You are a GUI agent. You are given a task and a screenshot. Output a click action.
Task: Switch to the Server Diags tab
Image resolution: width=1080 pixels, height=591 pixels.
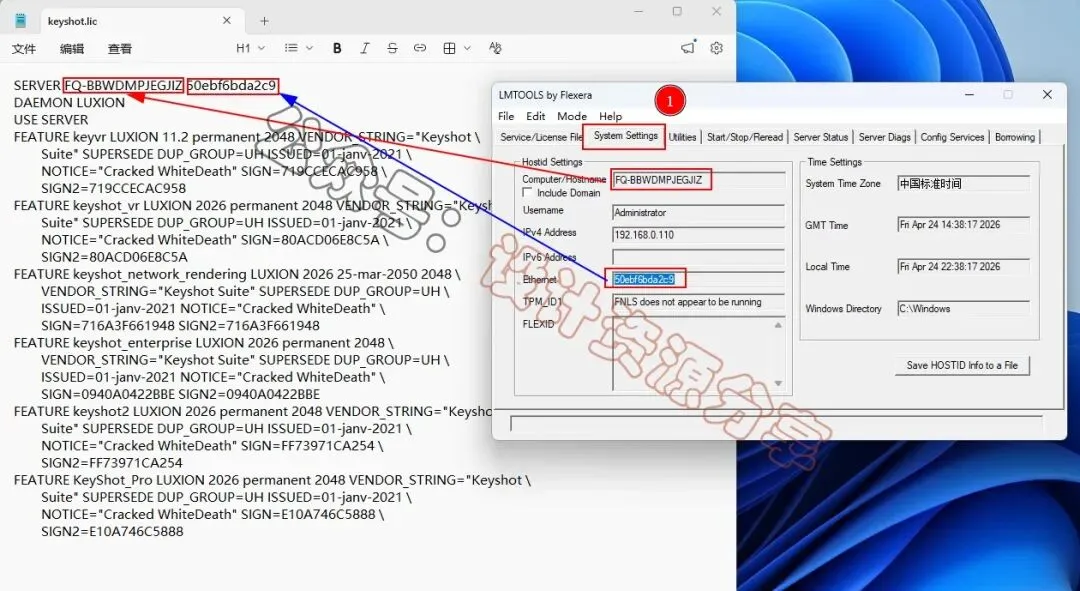[884, 137]
